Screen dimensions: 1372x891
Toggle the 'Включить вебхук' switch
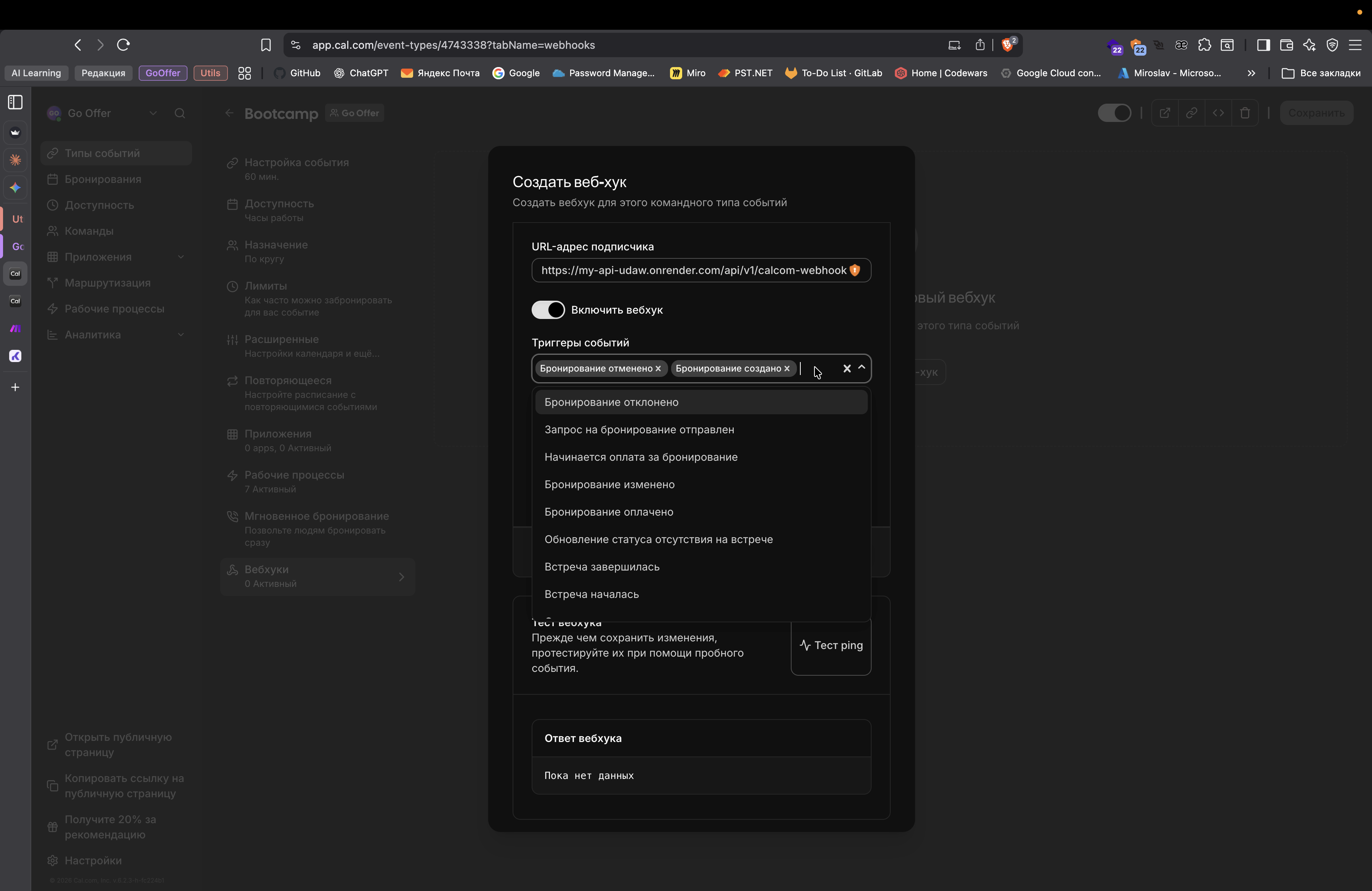pyautogui.click(x=548, y=310)
